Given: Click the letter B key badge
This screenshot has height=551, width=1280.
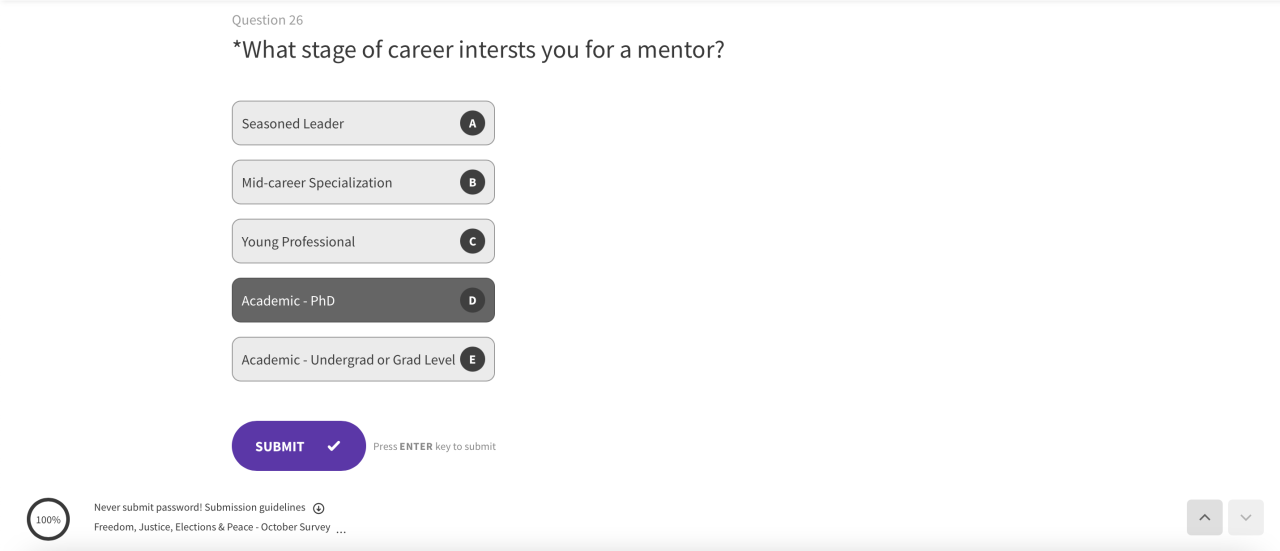Looking at the screenshot, I should pos(472,182).
